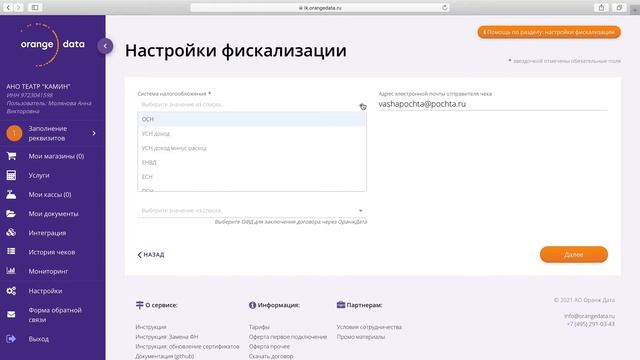Image resolution: width=640 pixels, height=360 pixels.
Task: Click the Интеграция sidebar icon
Action: coord(11,233)
